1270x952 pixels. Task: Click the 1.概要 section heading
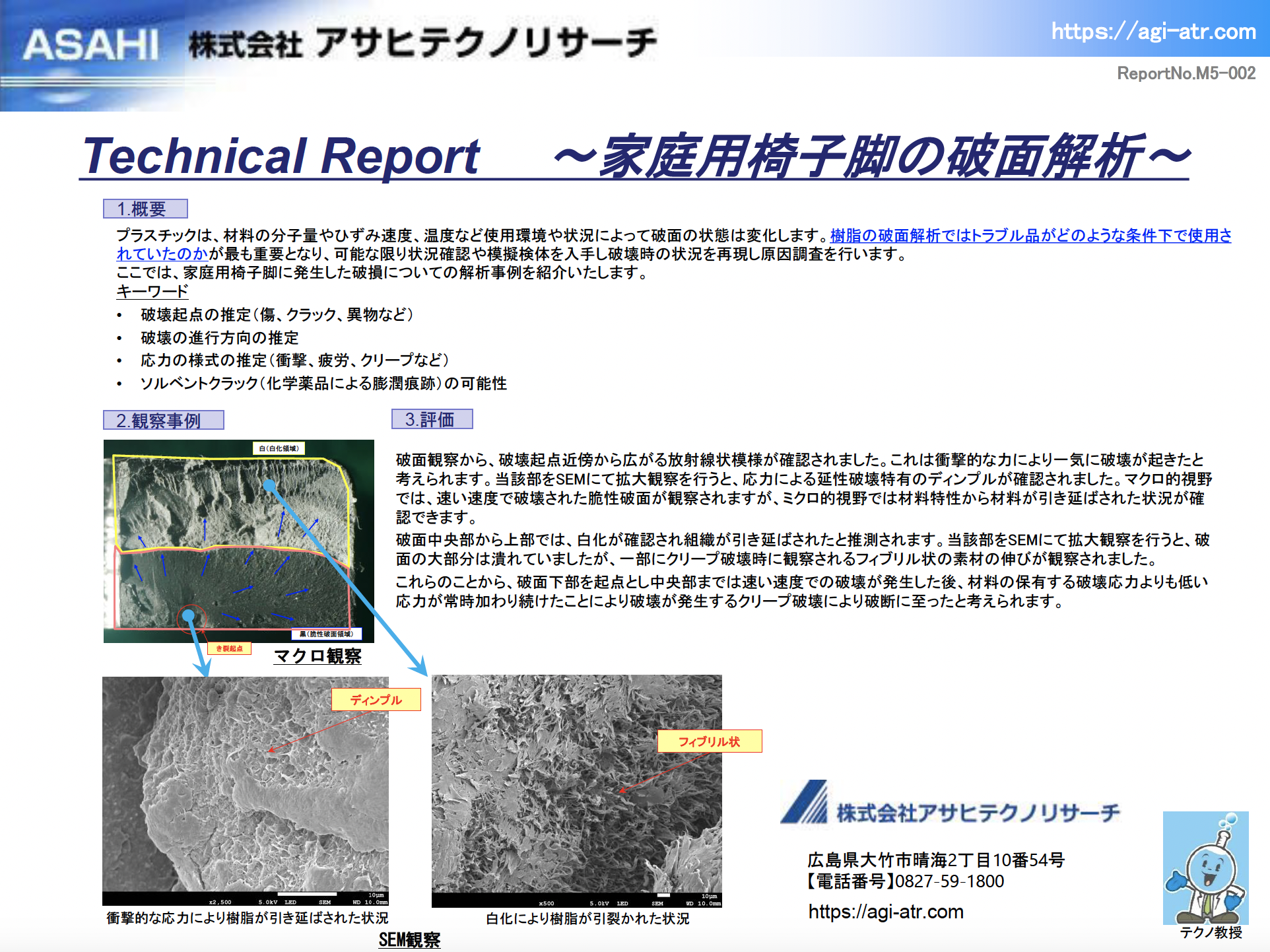point(145,209)
